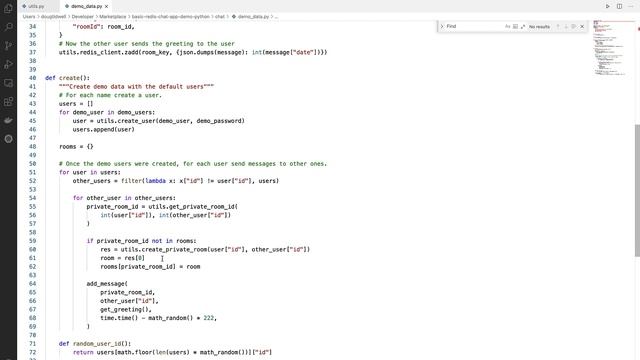The height and width of the screenshot is (360, 640).
Task: Click 'add_message(' call on line 64
Action: pyautogui.click(x=107, y=284)
